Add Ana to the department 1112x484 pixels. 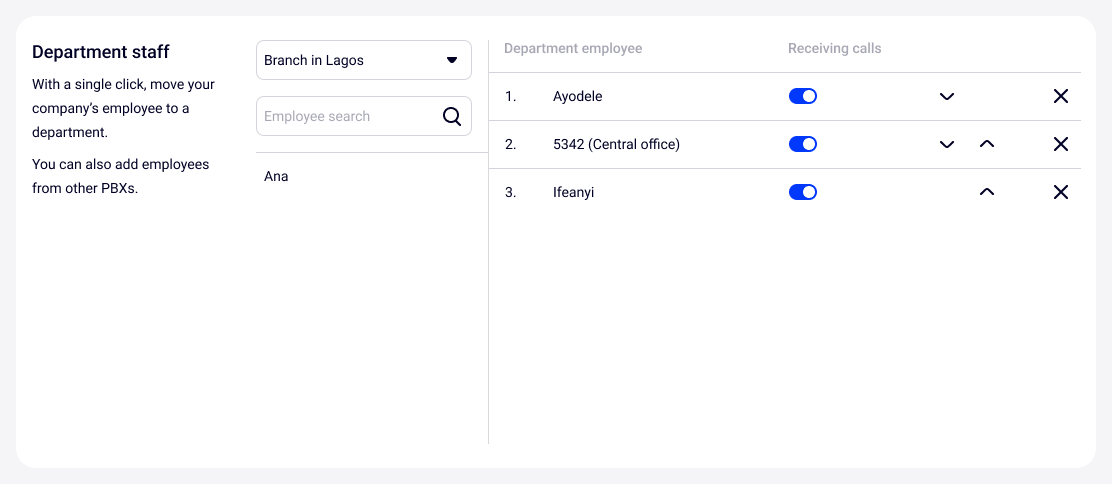[x=277, y=177]
